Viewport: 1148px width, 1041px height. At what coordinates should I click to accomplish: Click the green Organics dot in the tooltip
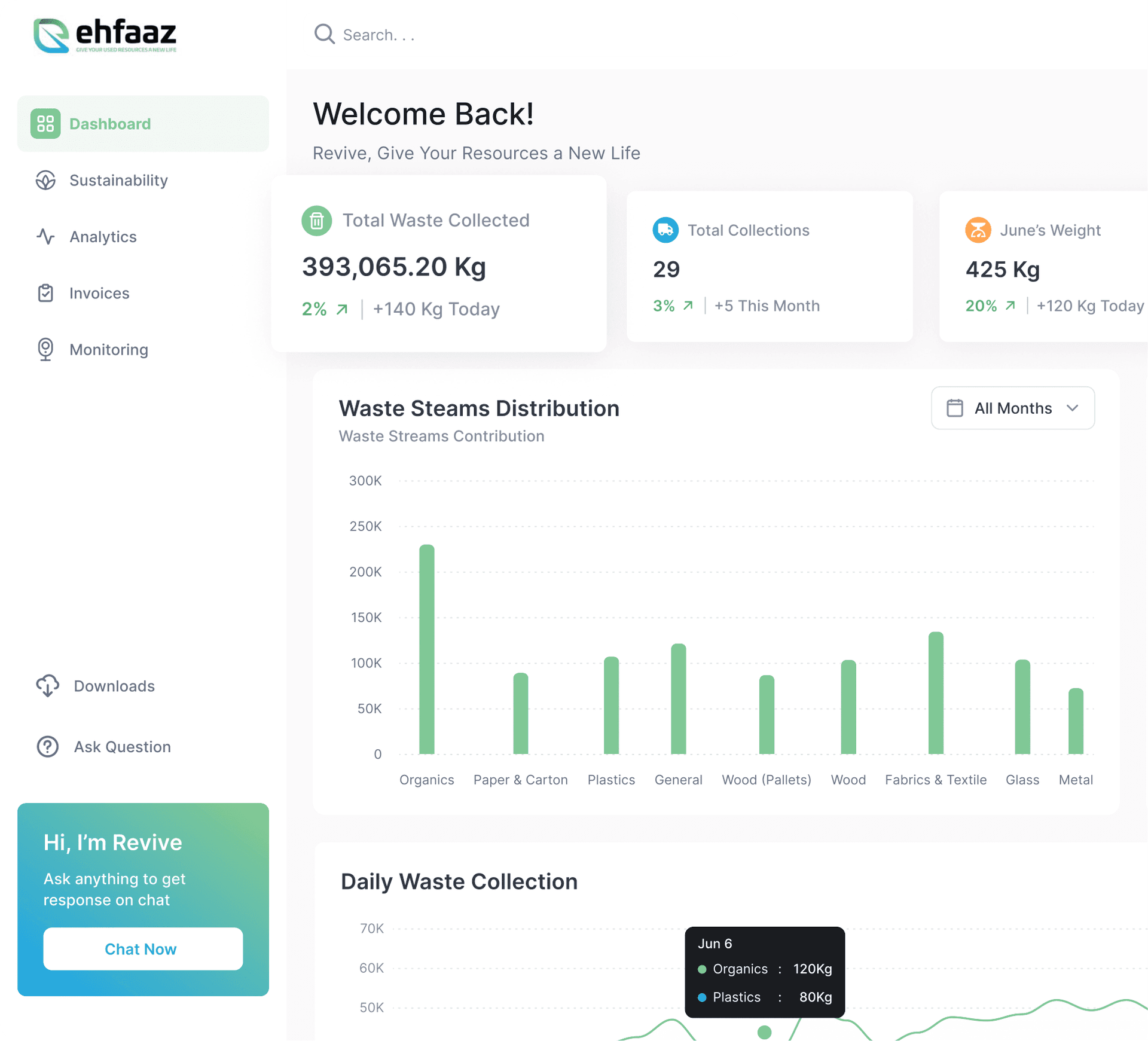(701, 969)
